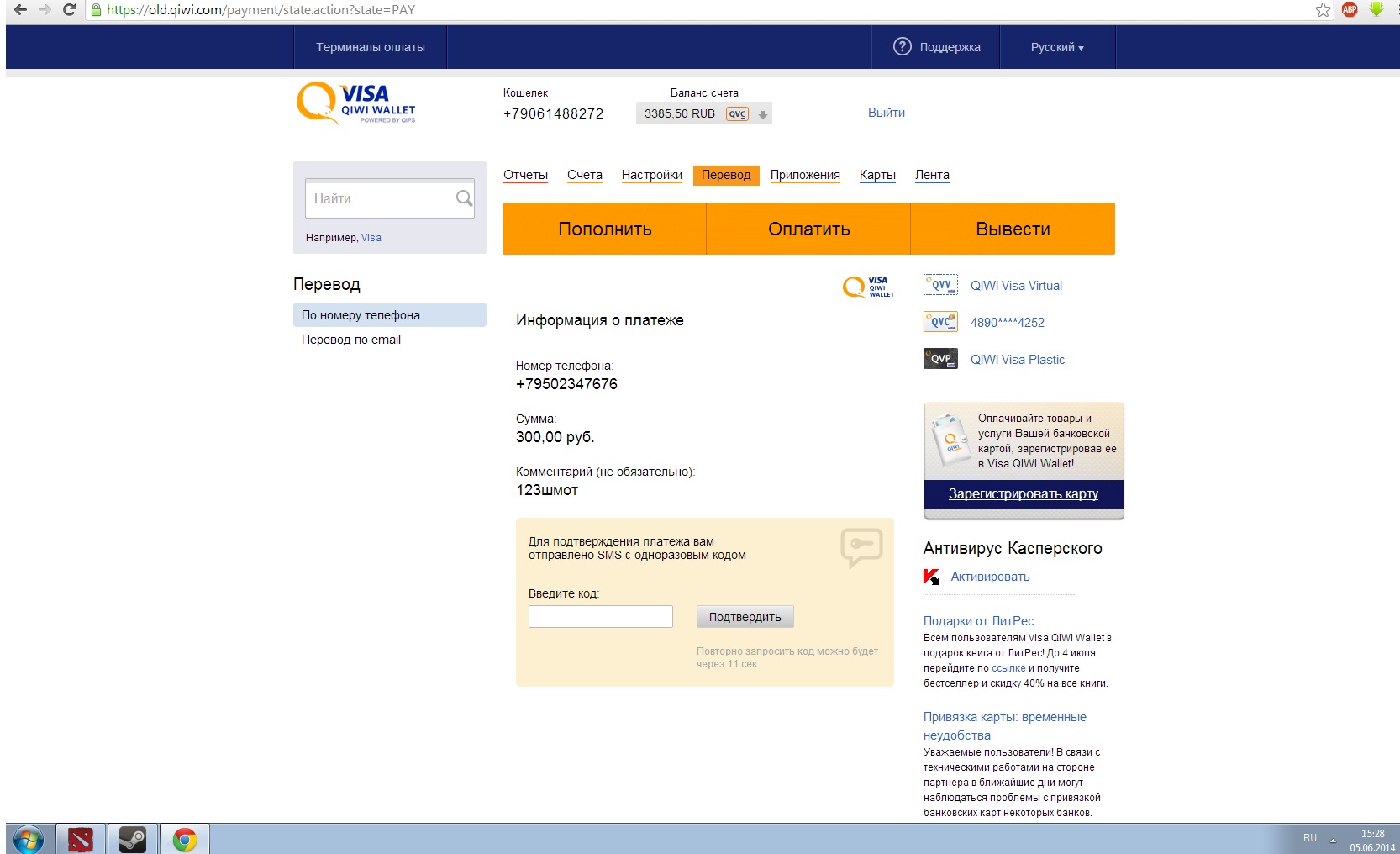Select Перевод по email in sidebar
This screenshot has height=854, width=1400.
(x=350, y=340)
